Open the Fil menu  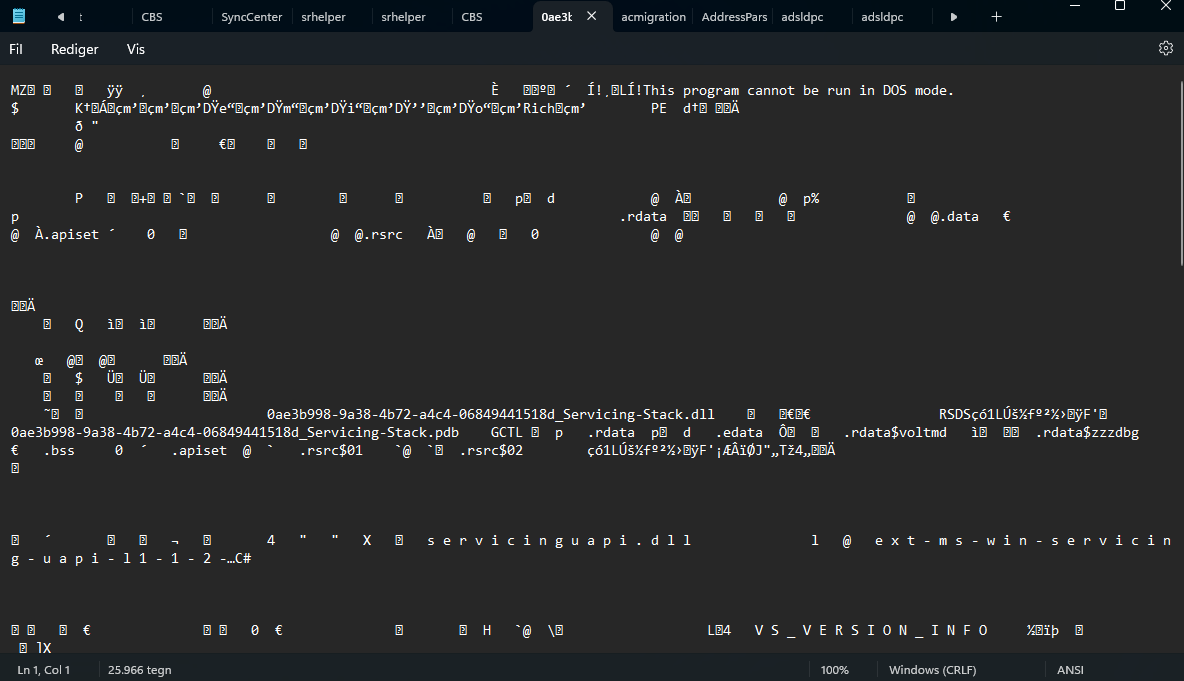pyautogui.click(x=16, y=49)
